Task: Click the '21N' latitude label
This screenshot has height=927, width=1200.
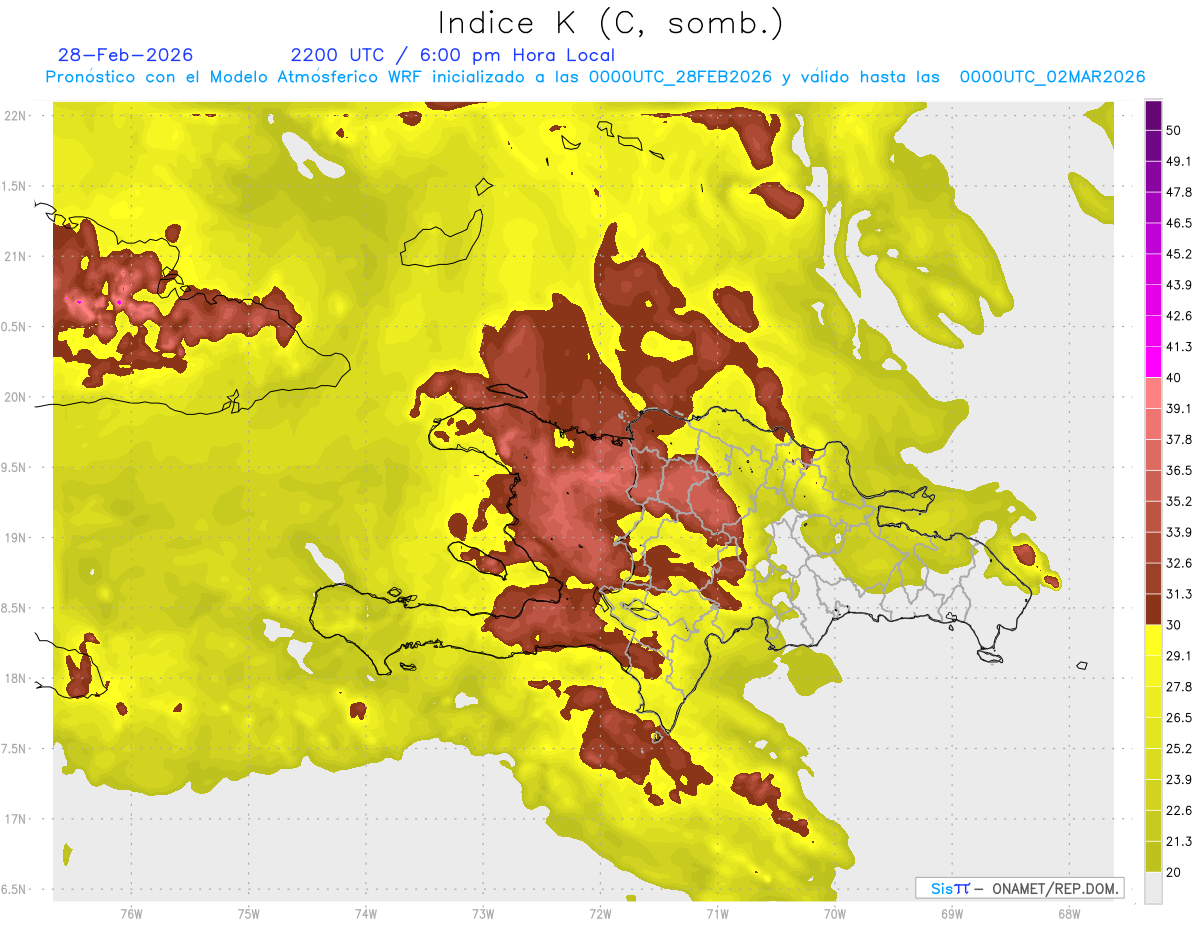Action: (15, 256)
